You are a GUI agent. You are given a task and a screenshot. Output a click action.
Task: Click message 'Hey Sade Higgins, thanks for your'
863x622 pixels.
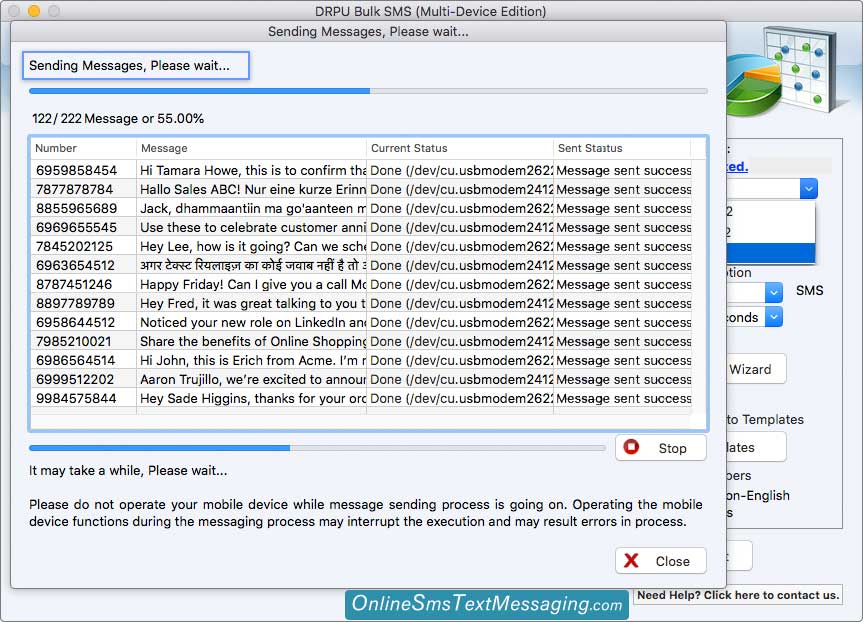click(x=253, y=398)
